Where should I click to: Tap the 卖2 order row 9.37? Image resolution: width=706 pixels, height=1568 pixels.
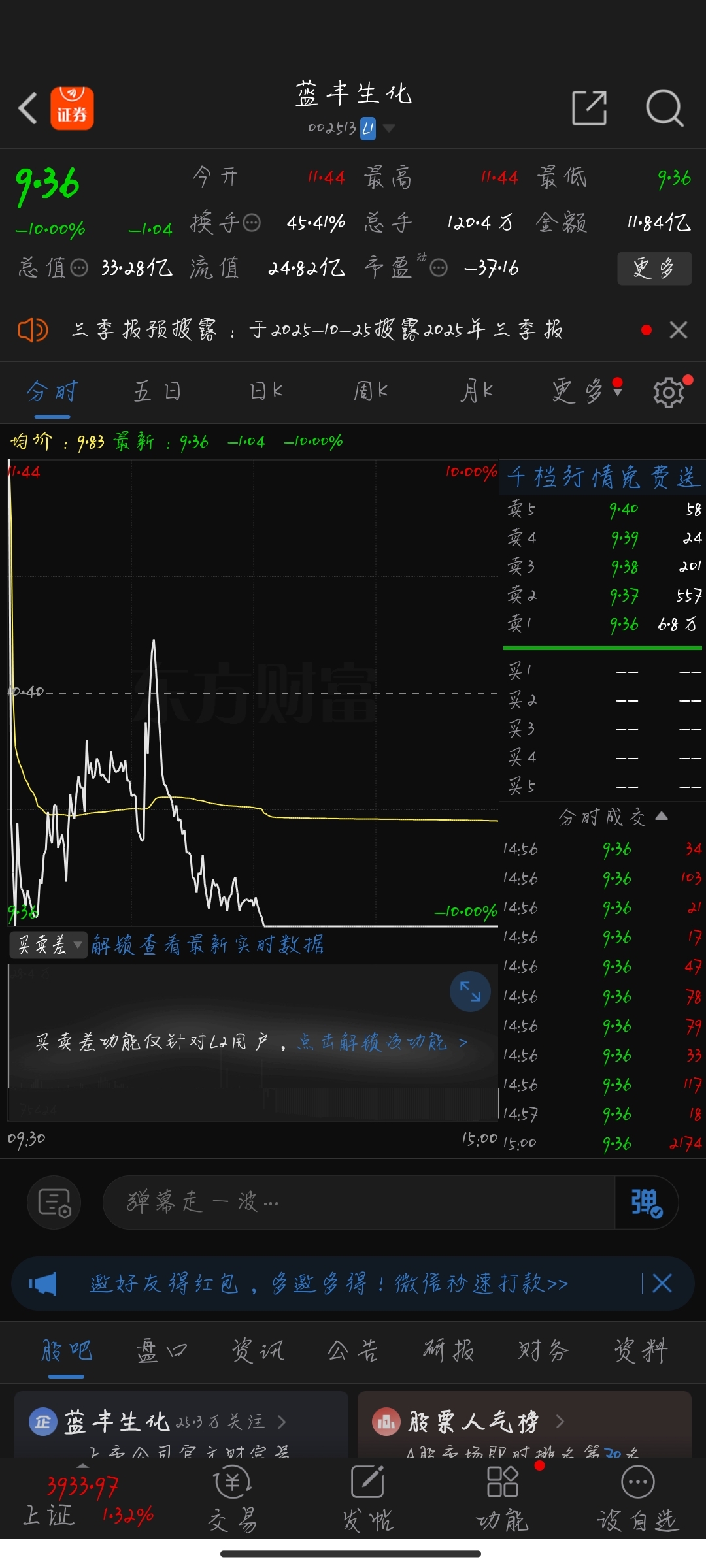point(602,596)
